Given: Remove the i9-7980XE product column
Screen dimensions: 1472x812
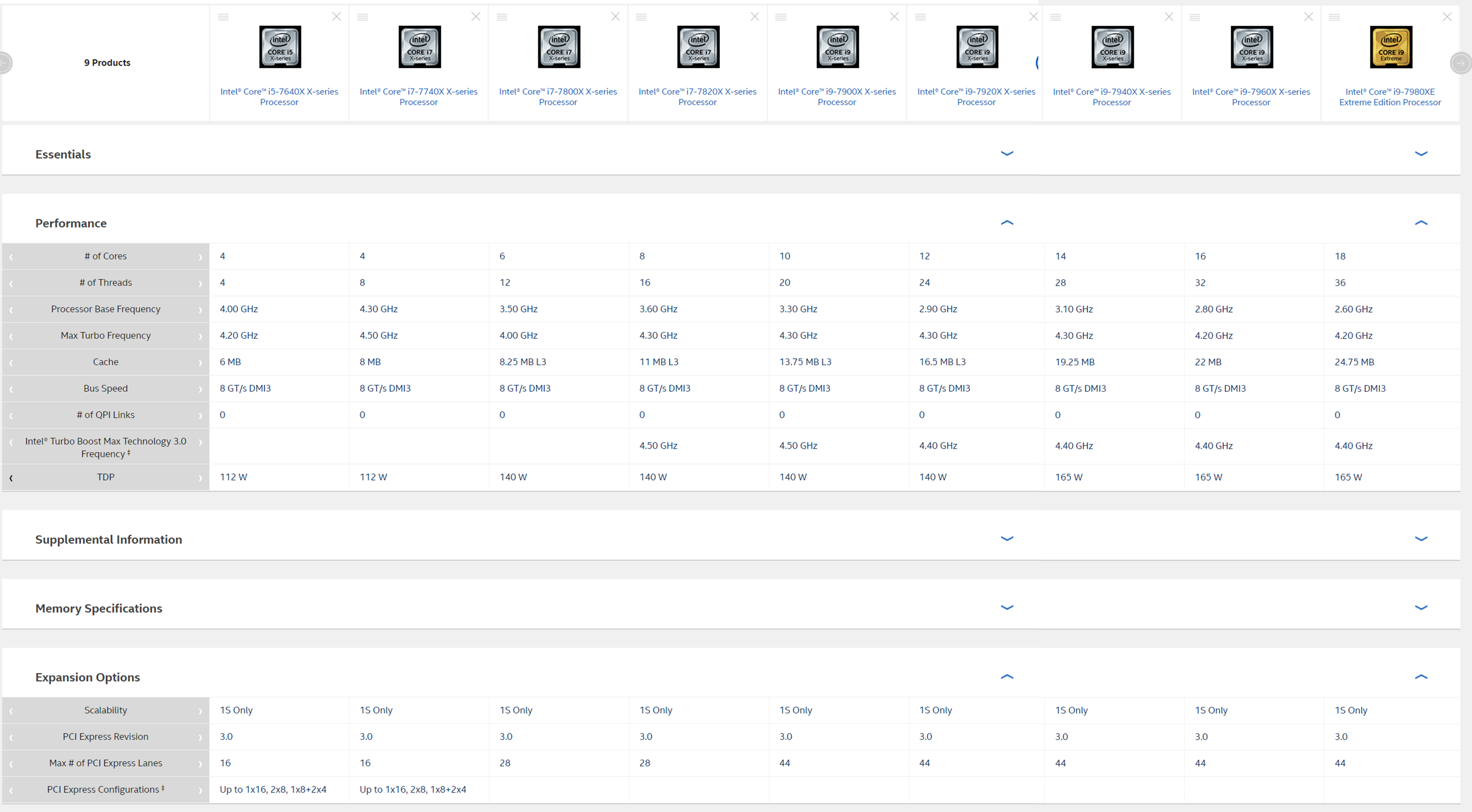Looking at the screenshot, I should pyautogui.click(x=1447, y=17).
